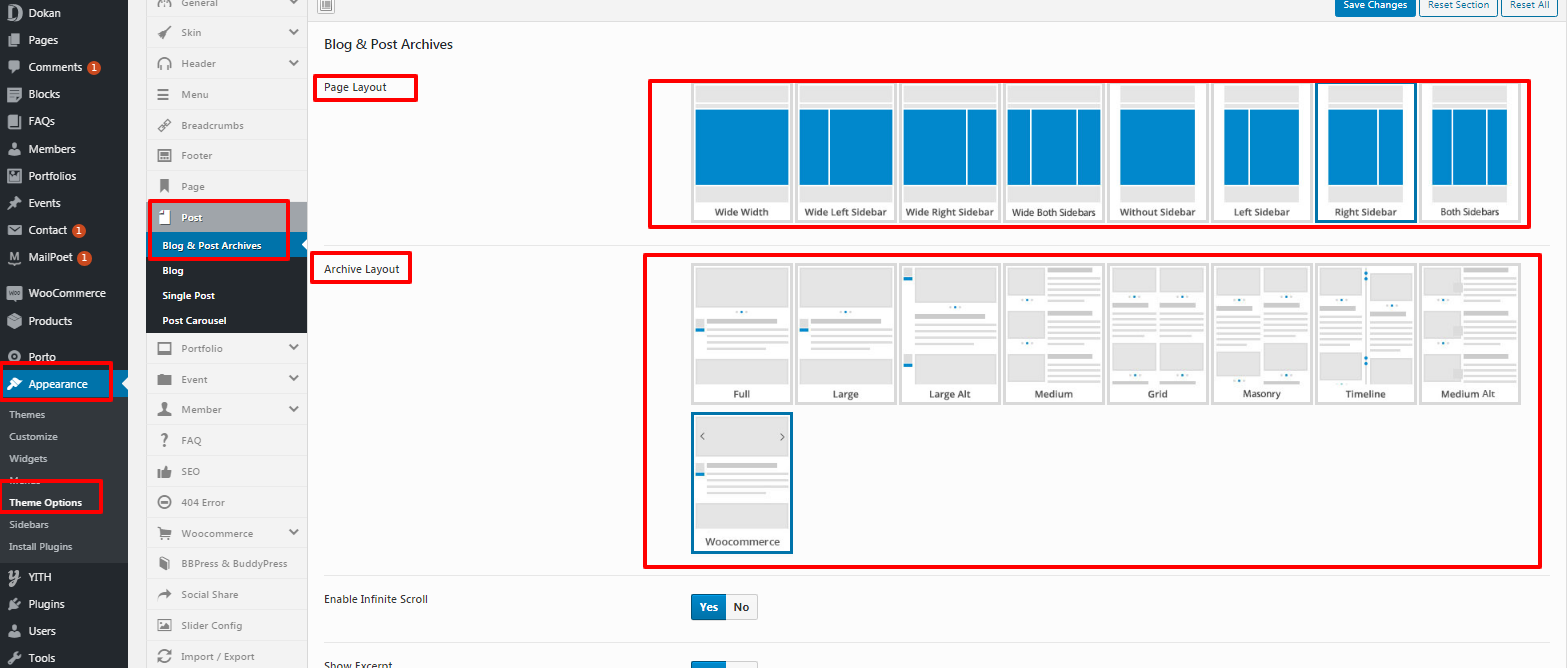Click the Events pin icon
Image resolution: width=1567 pixels, height=668 pixels.
click(14, 203)
